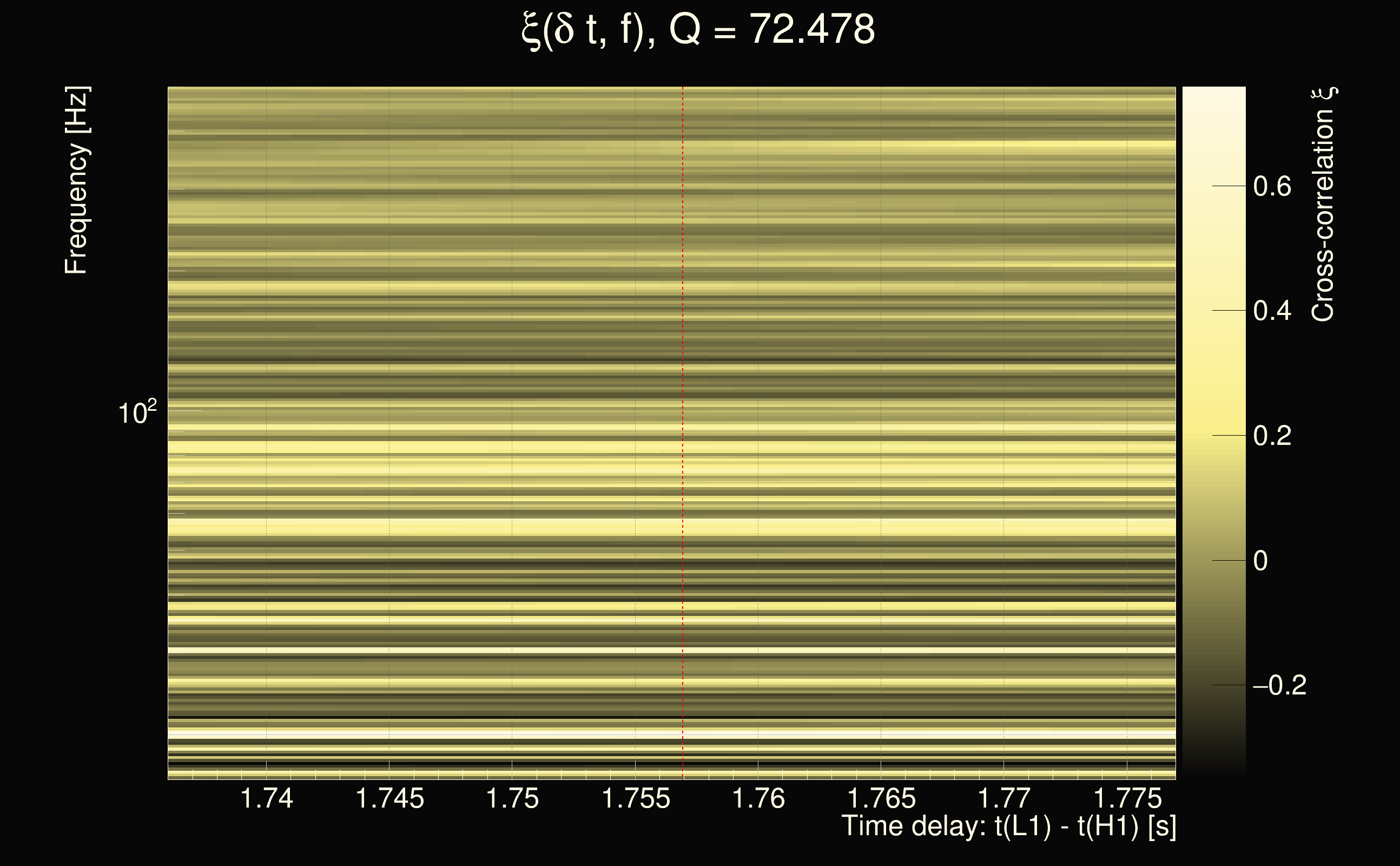The width and height of the screenshot is (1400, 866).
Task: Click the 10² frequency tick label
Action: tap(137, 412)
